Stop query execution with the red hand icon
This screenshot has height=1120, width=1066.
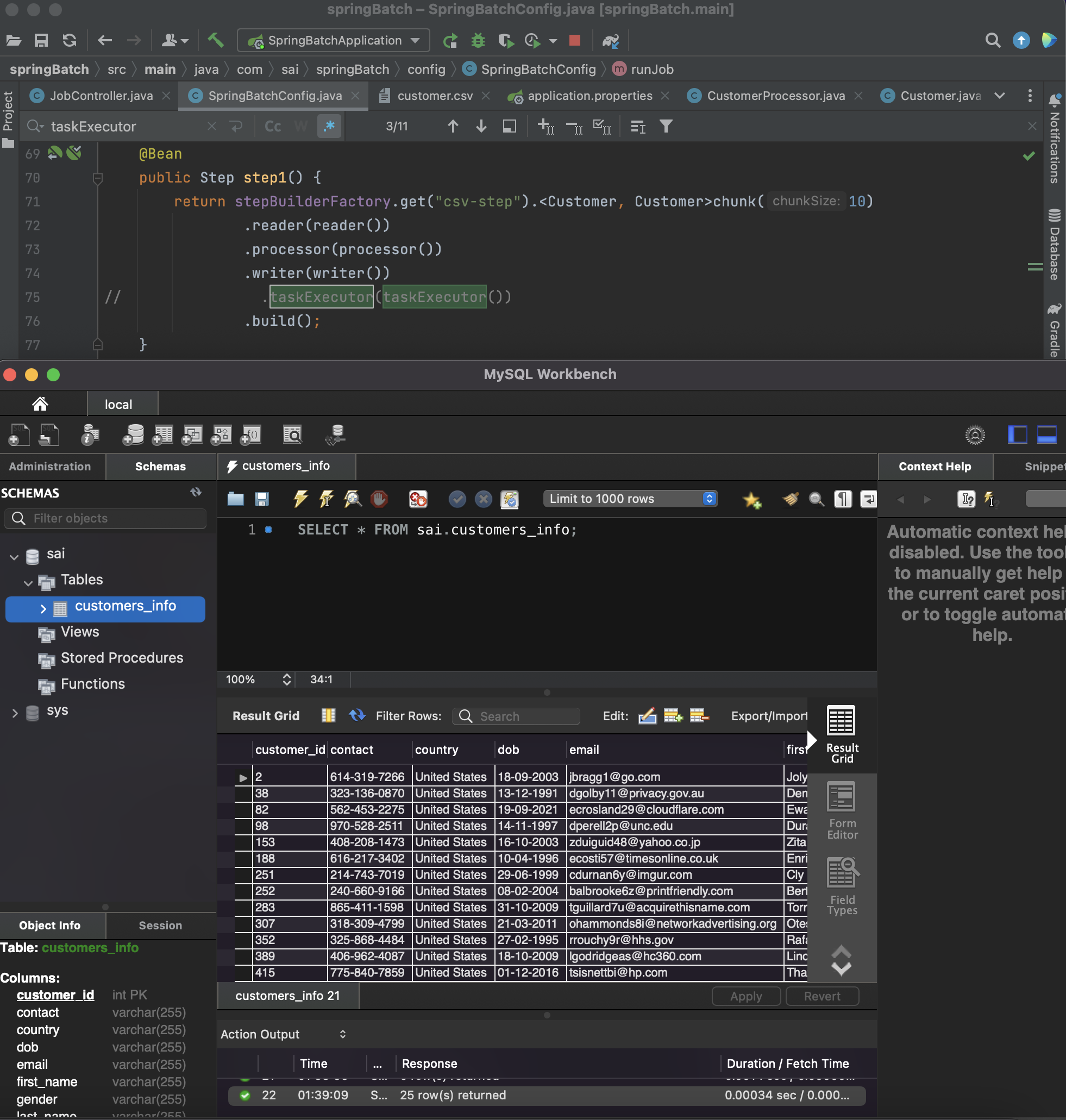(x=379, y=499)
